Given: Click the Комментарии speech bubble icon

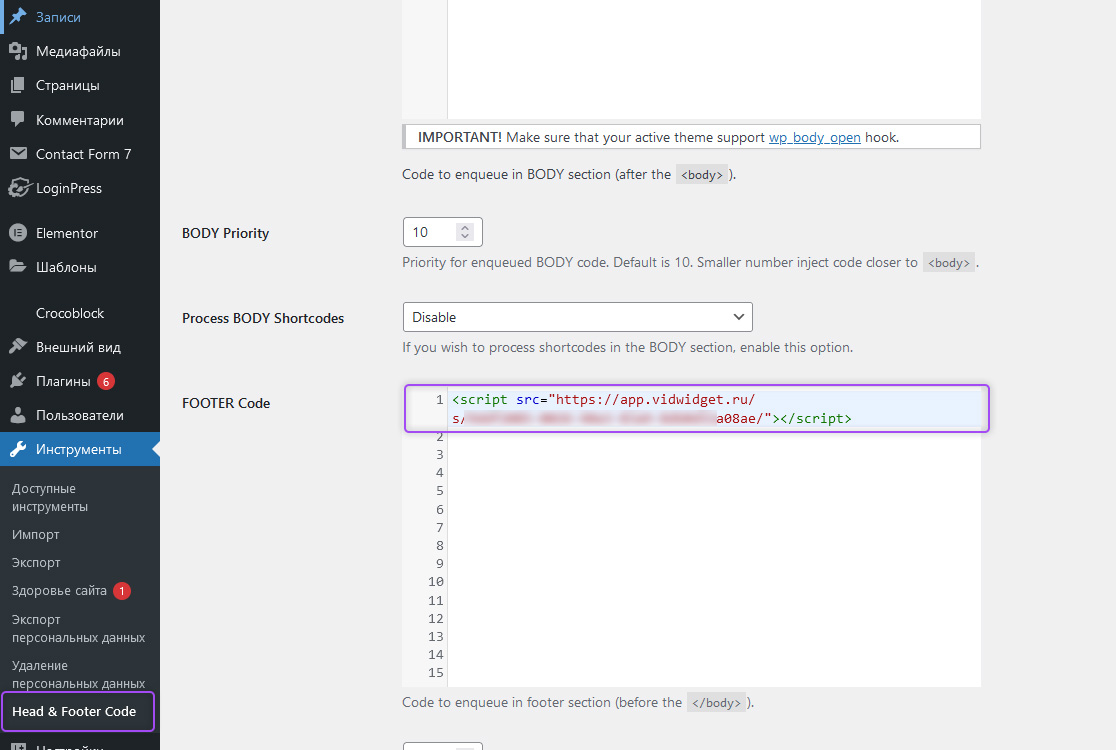Looking at the screenshot, I should (18, 120).
